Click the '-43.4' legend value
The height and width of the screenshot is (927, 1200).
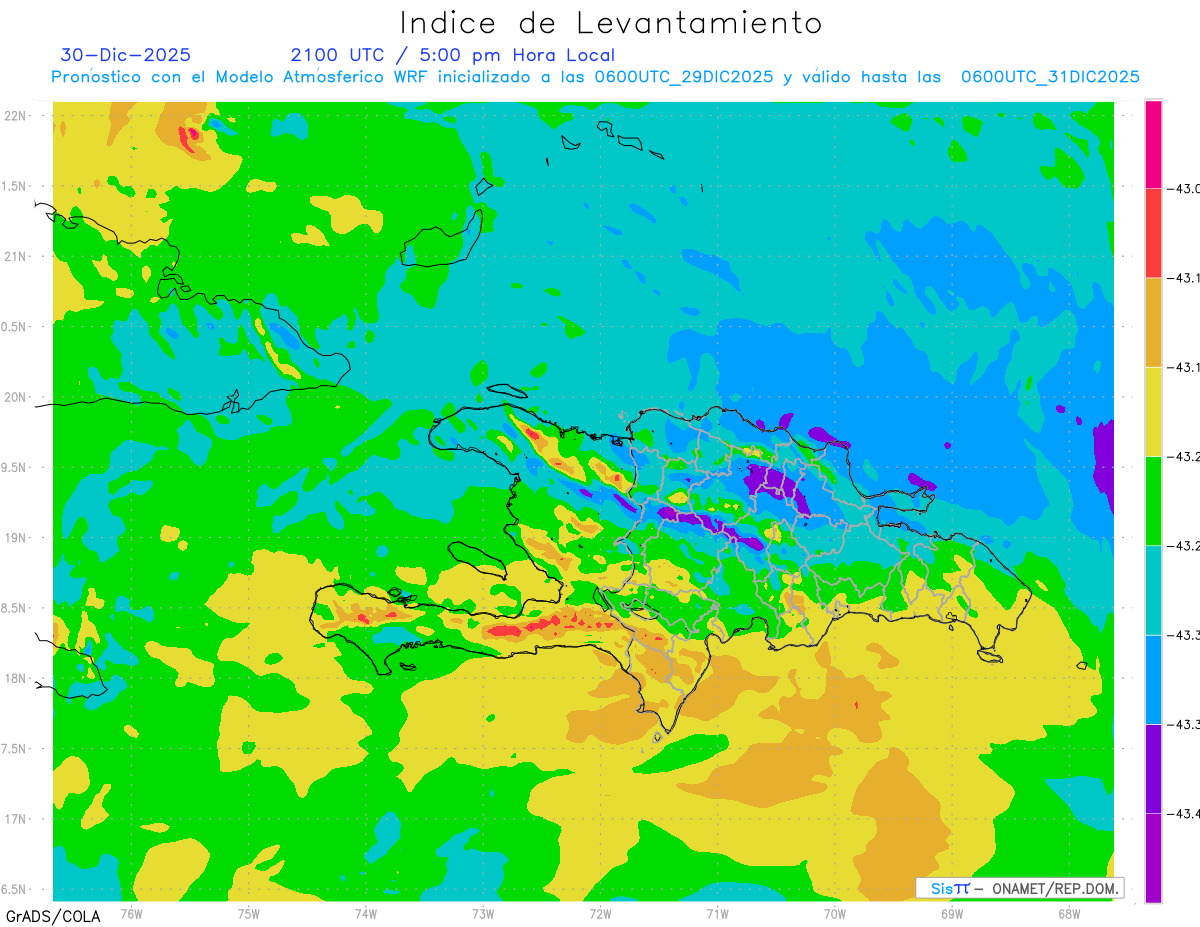pos(1184,814)
